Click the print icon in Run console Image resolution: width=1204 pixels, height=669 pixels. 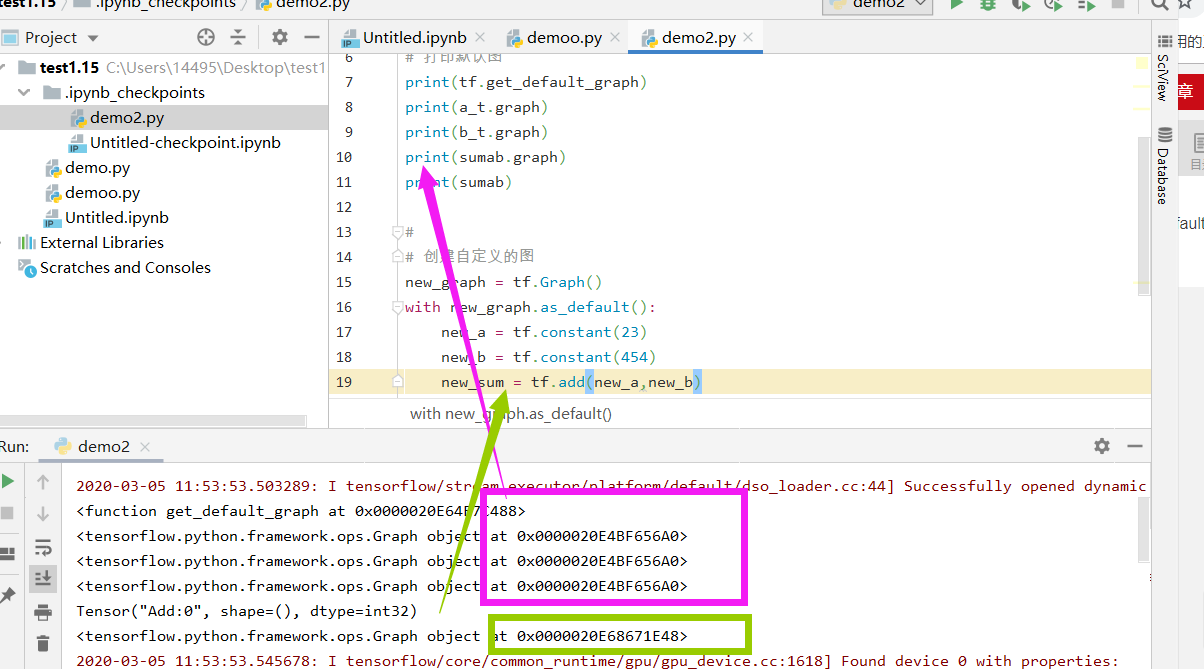tap(43, 612)
